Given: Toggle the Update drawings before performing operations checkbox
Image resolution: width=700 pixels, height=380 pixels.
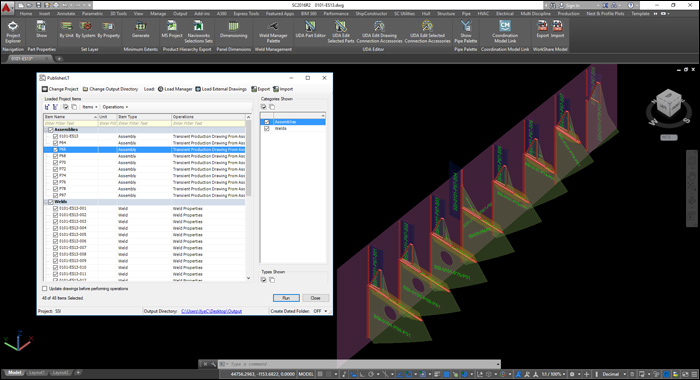Looking at the screenshot, I should 45,288.
